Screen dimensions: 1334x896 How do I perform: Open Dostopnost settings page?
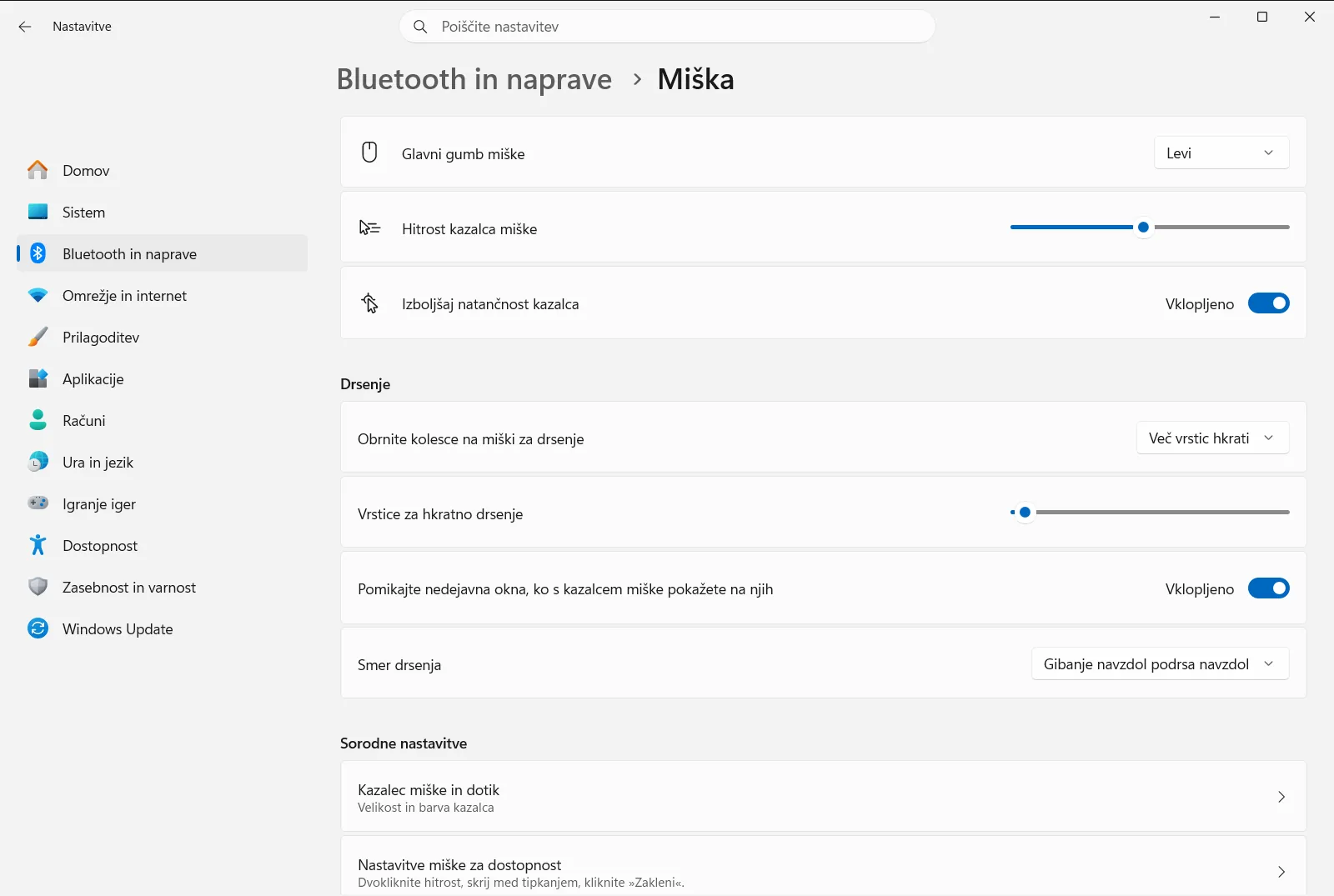[162, 545]
